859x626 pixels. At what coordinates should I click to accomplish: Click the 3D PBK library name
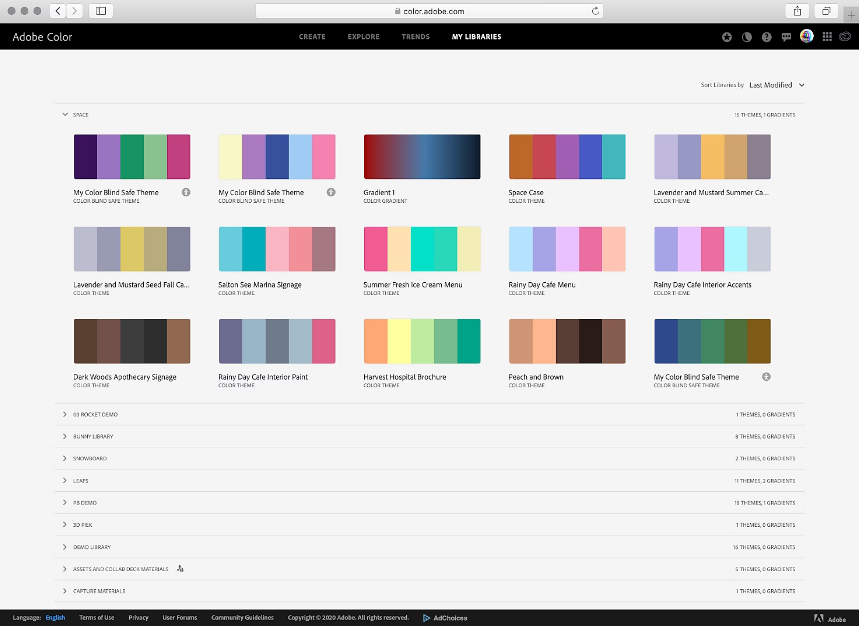83,525
